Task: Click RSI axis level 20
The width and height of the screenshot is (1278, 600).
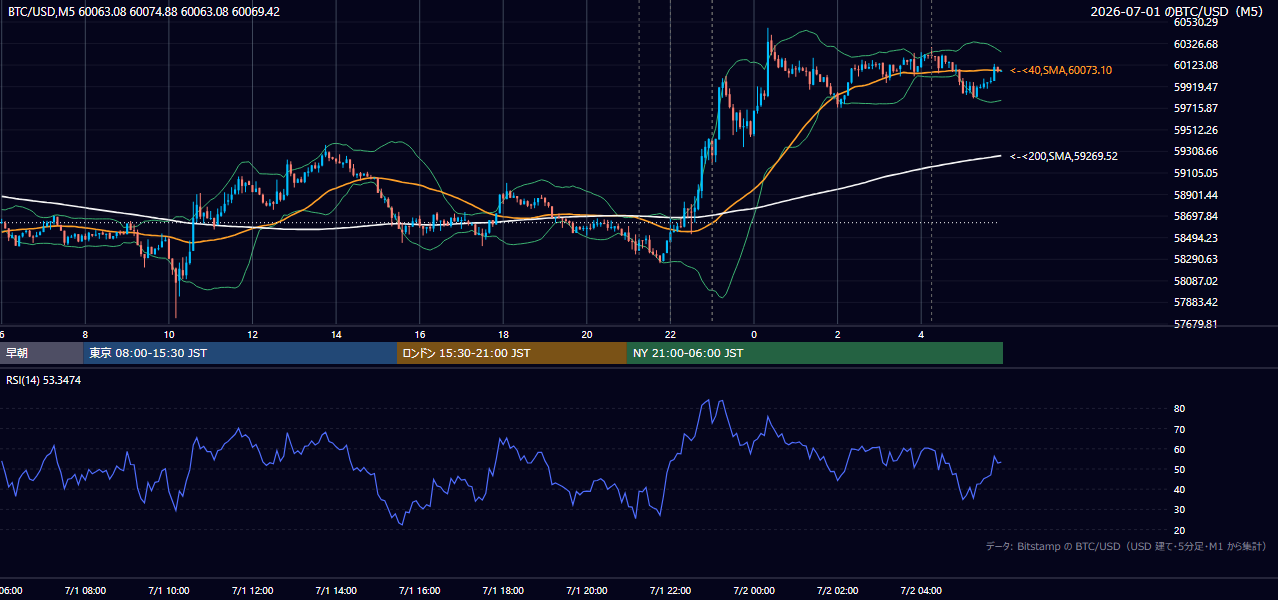Action: (1179, 530)
